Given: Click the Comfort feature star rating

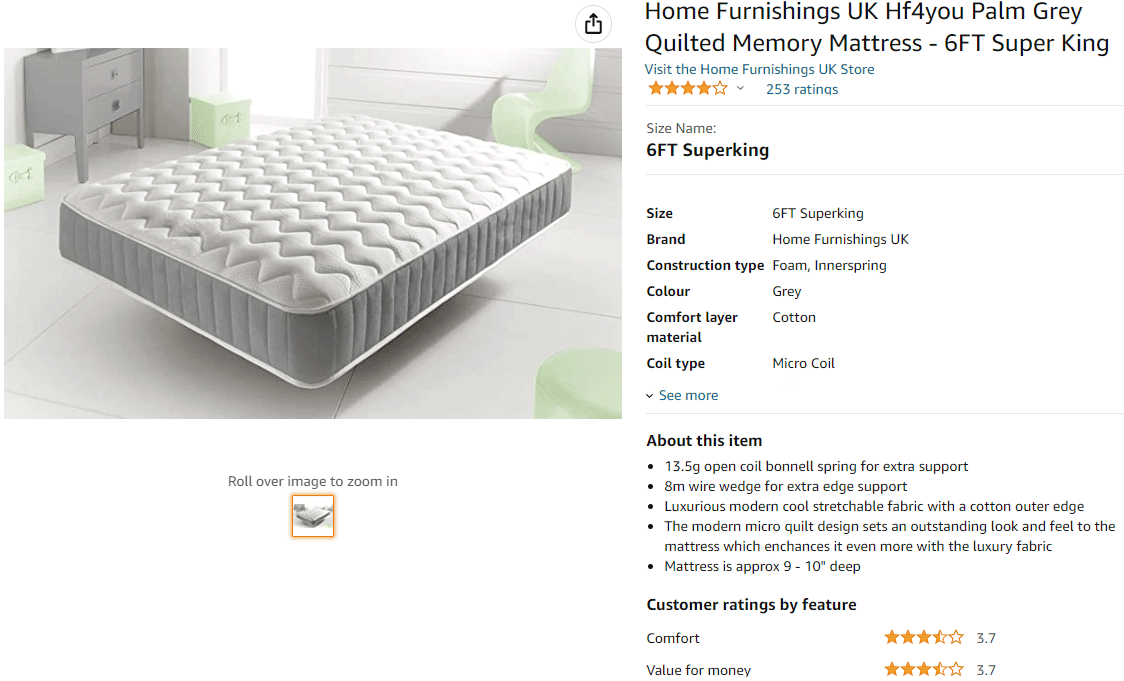Looking at the screenshot, I should [923, 637].
